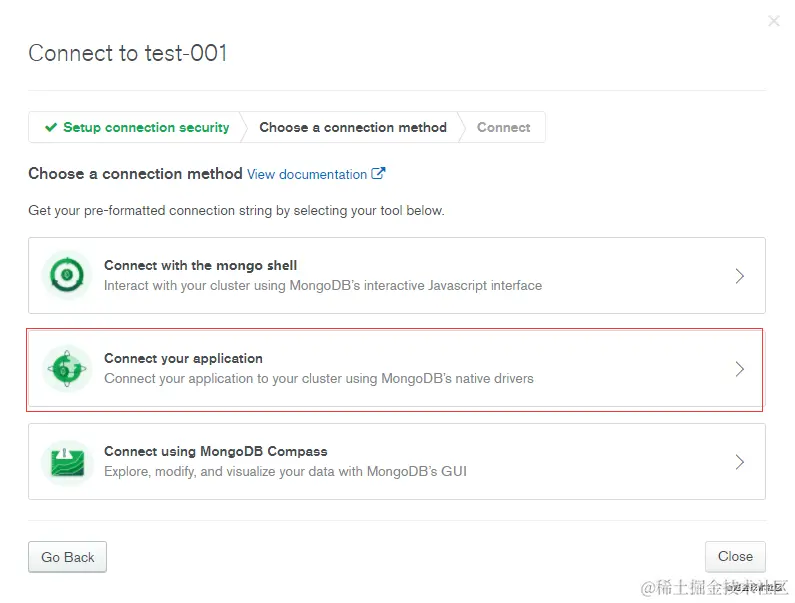Select the Choose a connection method step
Viewport: 795px width, 603px height.
click(352, 128)
